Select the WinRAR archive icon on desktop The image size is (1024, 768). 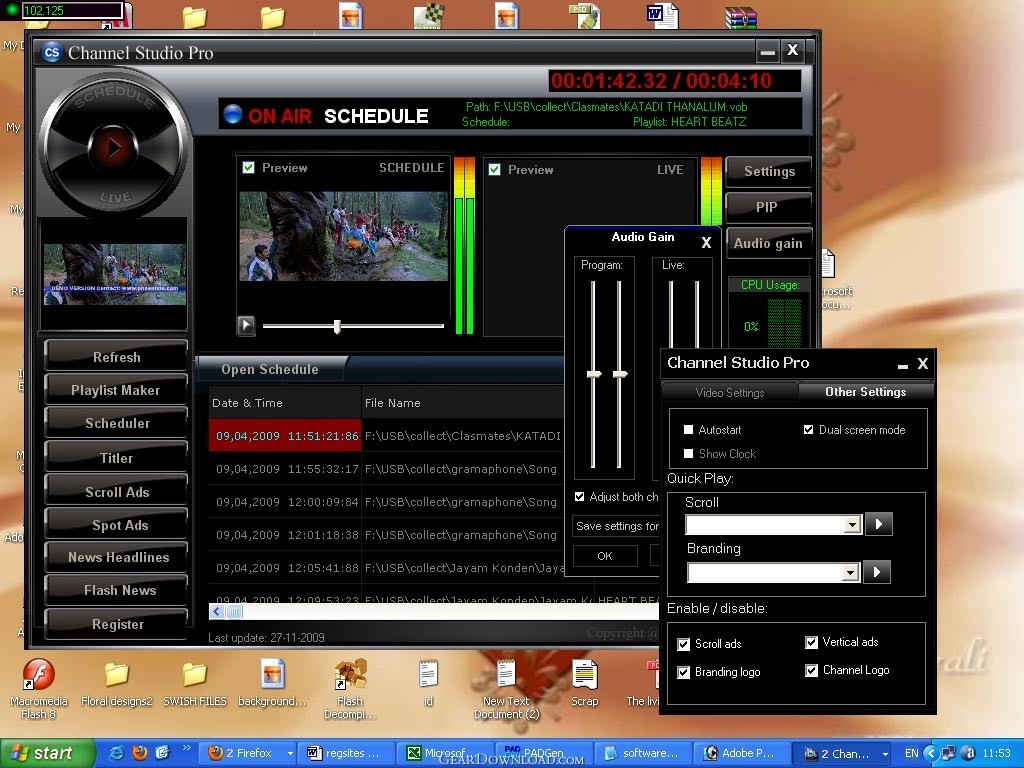click(x=741, y=16)
